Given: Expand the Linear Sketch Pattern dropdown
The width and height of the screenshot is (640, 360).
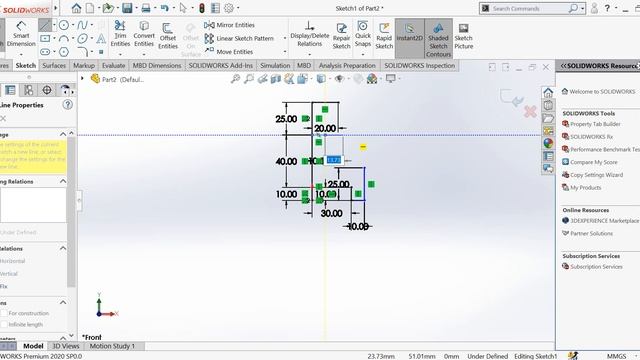Looking at the screenshot, I should tap(284, 38).
